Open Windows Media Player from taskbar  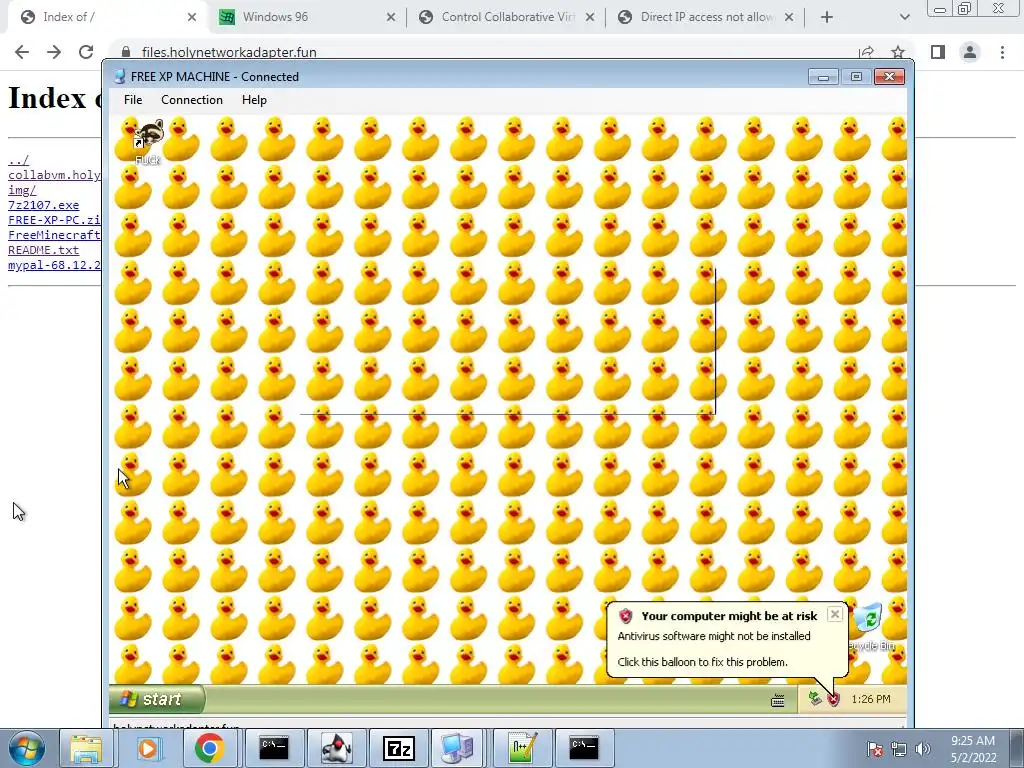147,748
